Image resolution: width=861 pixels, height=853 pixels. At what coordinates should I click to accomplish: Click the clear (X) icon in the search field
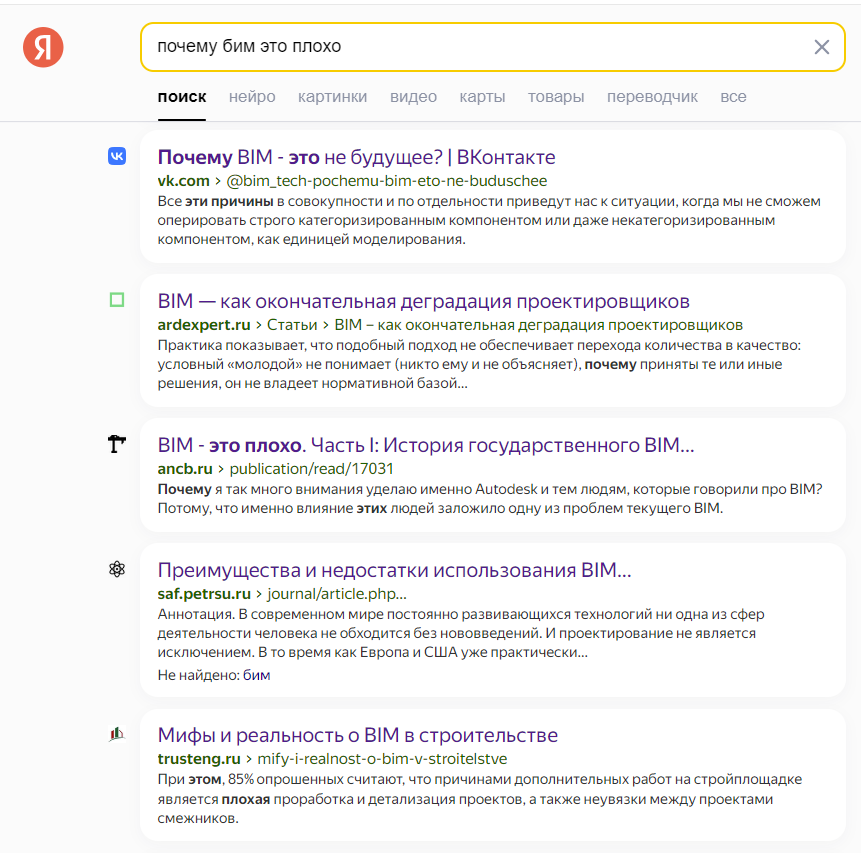pos(821,46)
